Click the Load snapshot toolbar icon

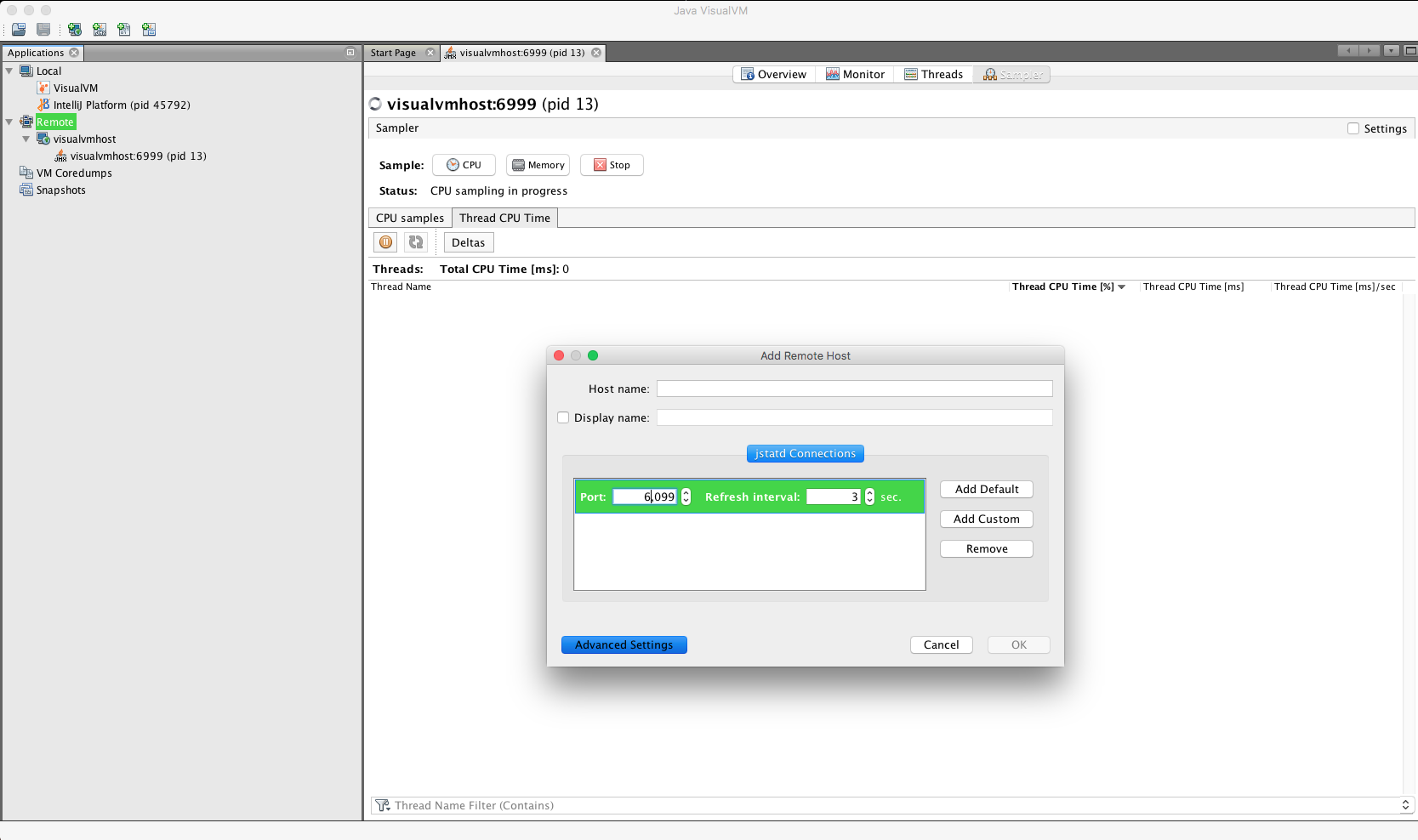(19, 30)
